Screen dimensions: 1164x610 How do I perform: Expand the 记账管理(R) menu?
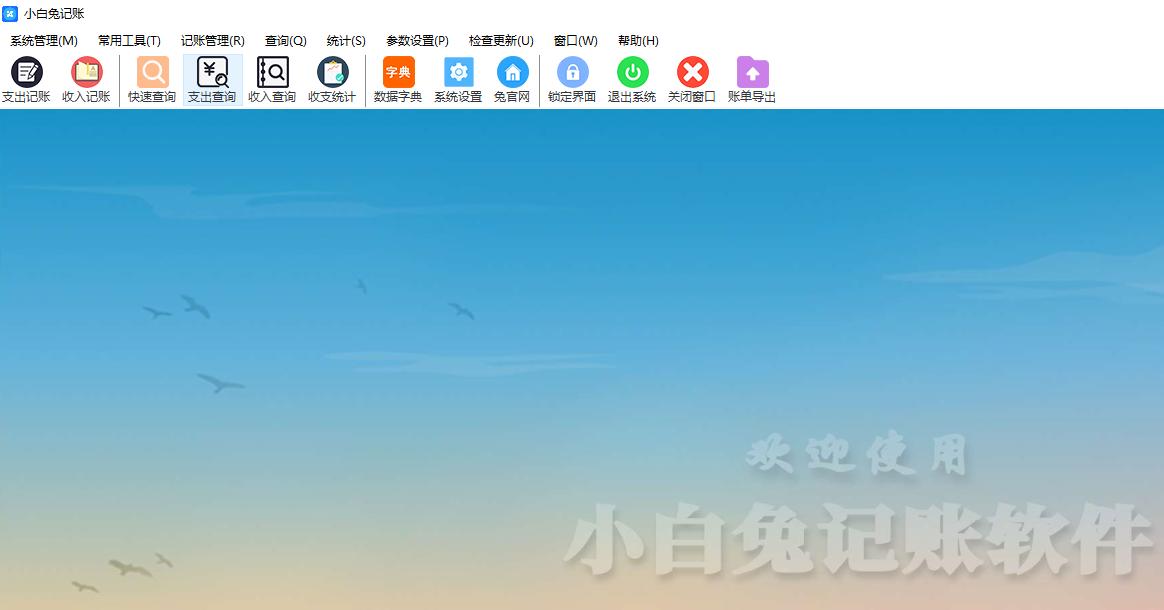212,41
